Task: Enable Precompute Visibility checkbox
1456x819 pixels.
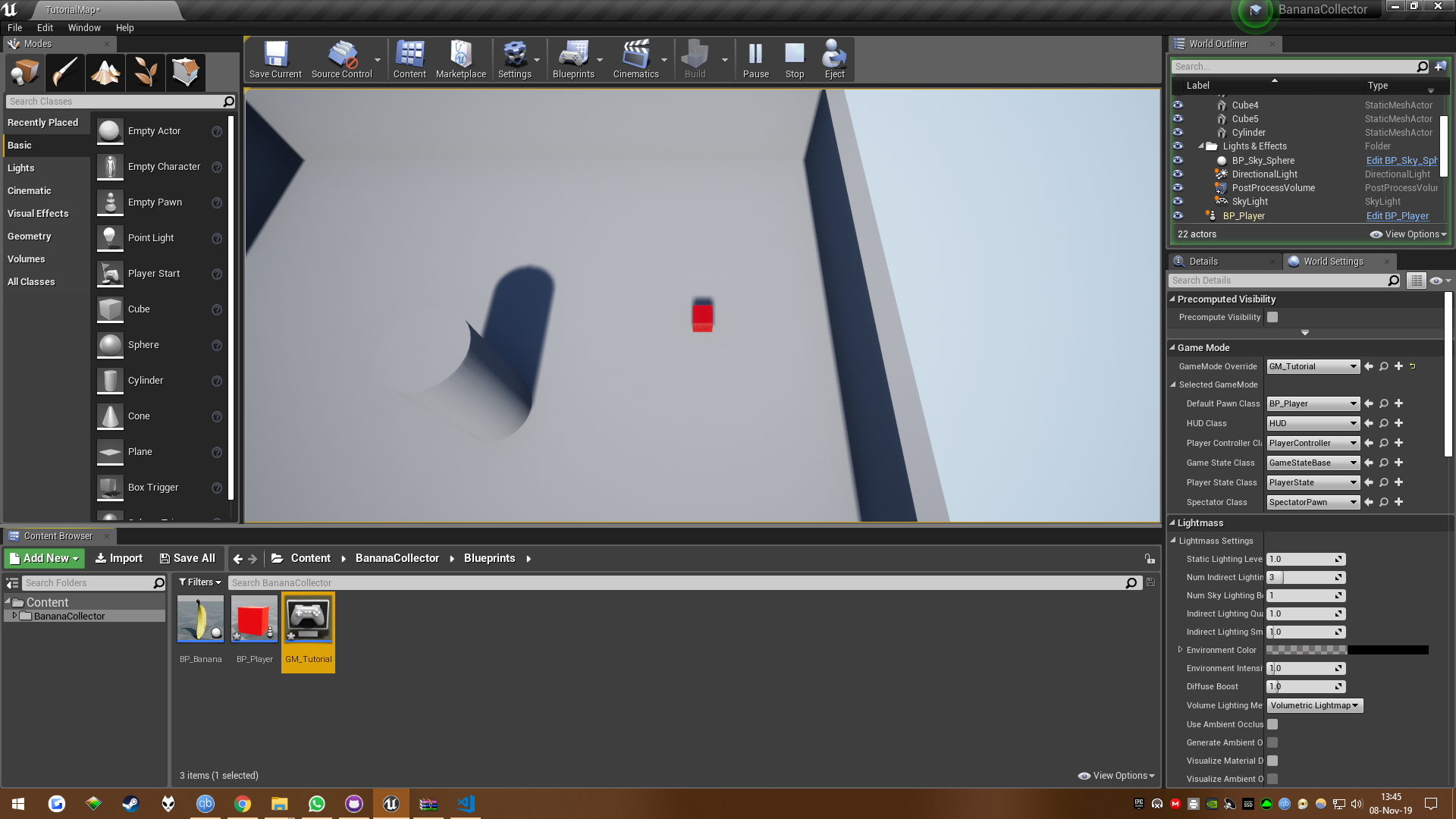Action: tap(1272, 317)
